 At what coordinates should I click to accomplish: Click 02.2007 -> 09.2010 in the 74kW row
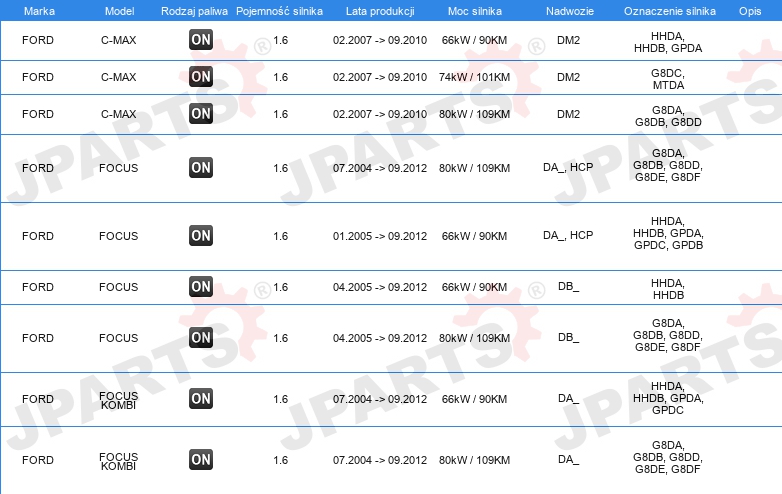pos(380,77)
